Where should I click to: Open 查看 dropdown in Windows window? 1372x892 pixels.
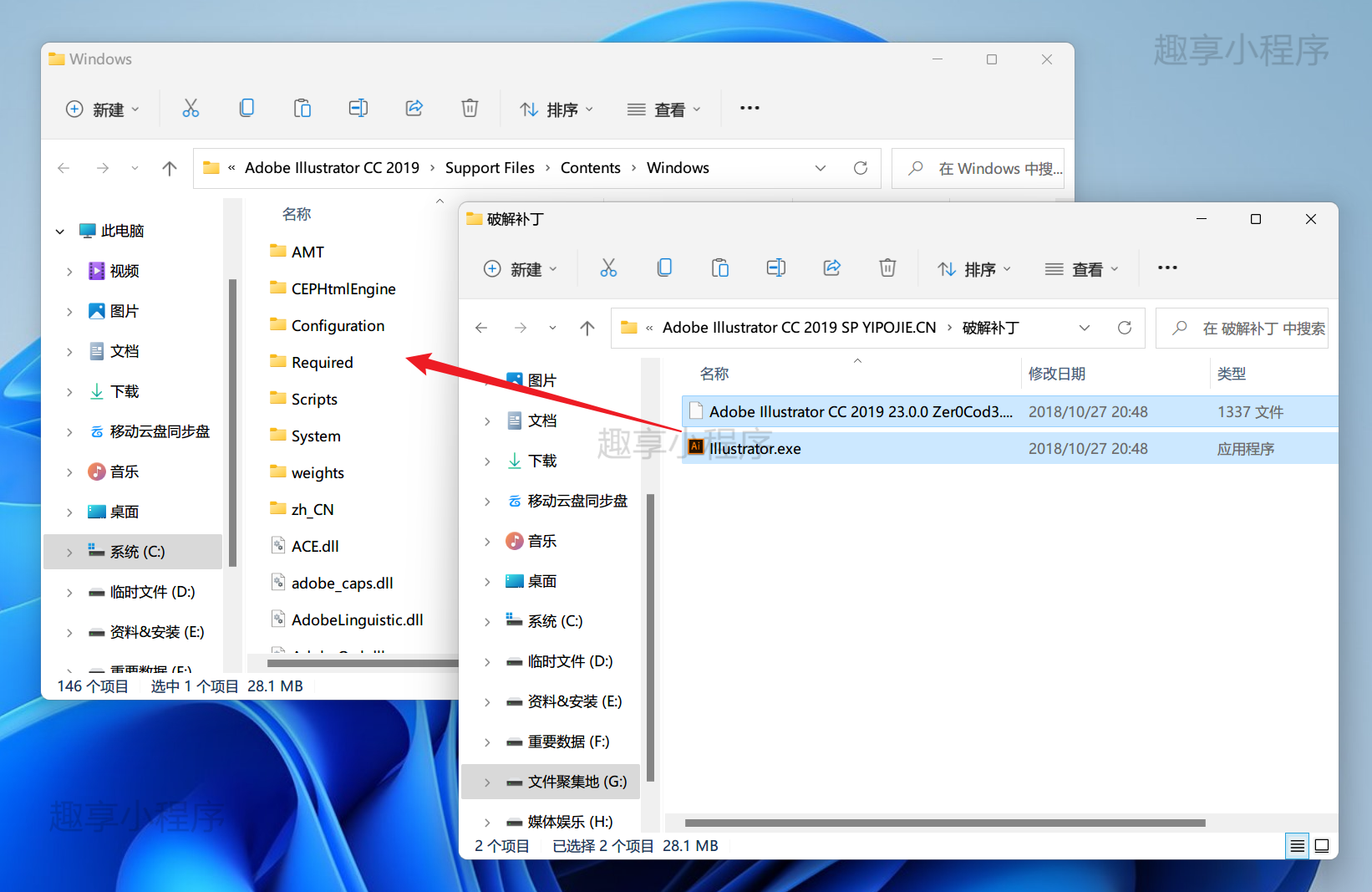pyautogui.click(x=664, y=110)
